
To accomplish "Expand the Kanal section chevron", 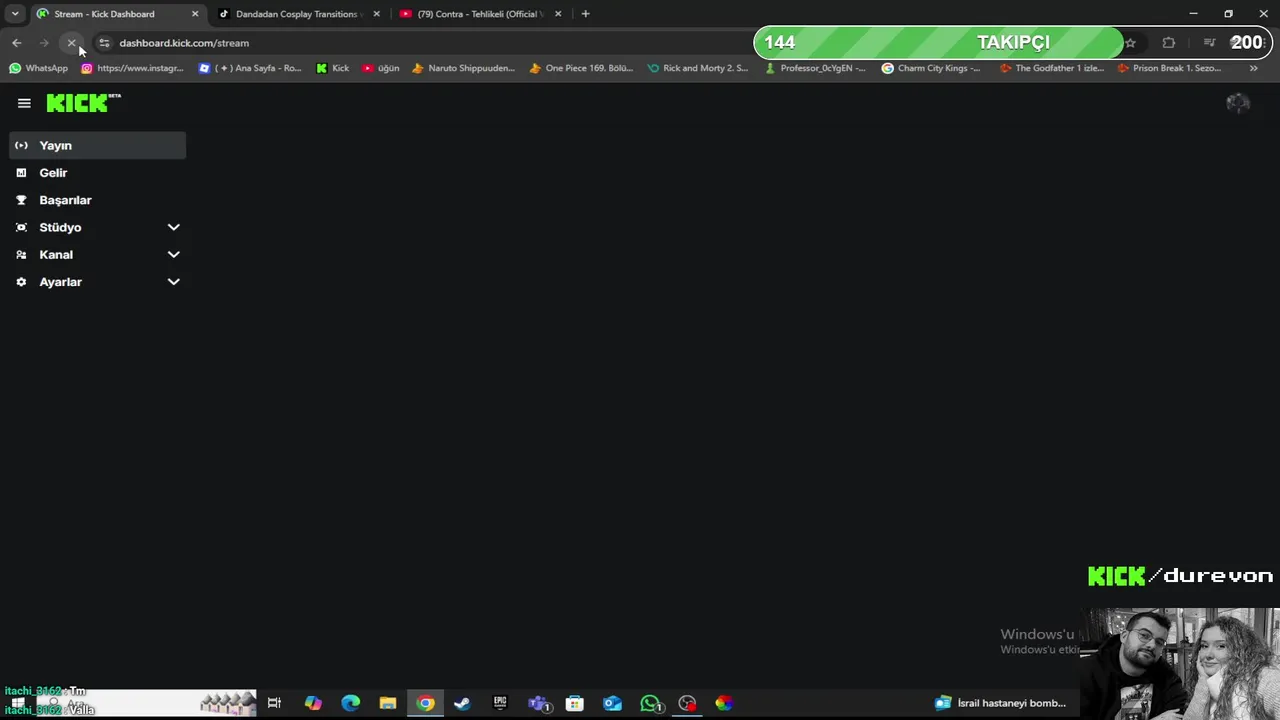I will [173, 254].
